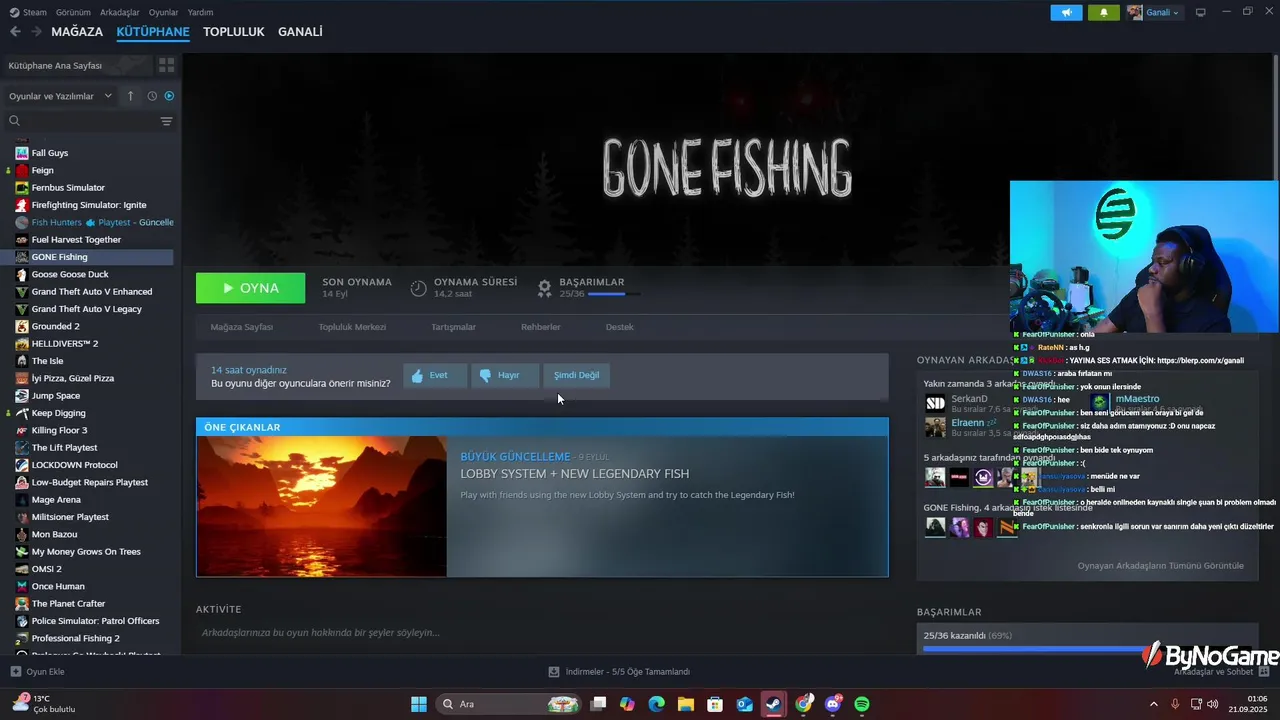The height and width of the screenshot is (720, 1280).
Task: Open the BAŞARIMLAR achievements gear icon
Action: click(x=544, y=288)
